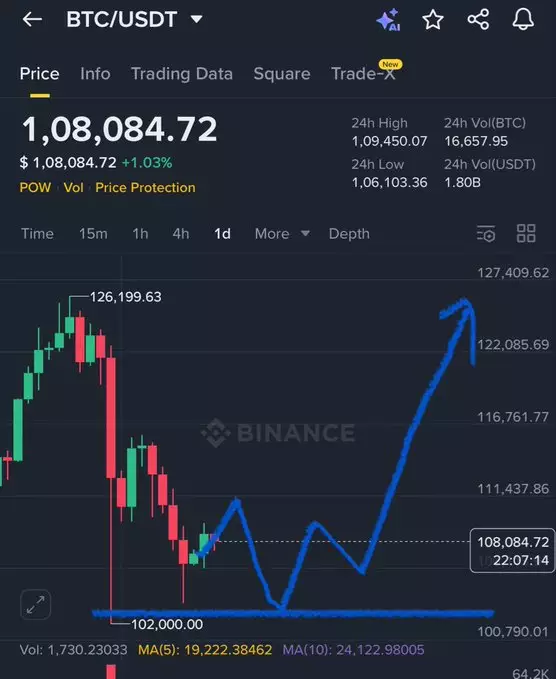Show the Depth chart view

pos(349,234)
